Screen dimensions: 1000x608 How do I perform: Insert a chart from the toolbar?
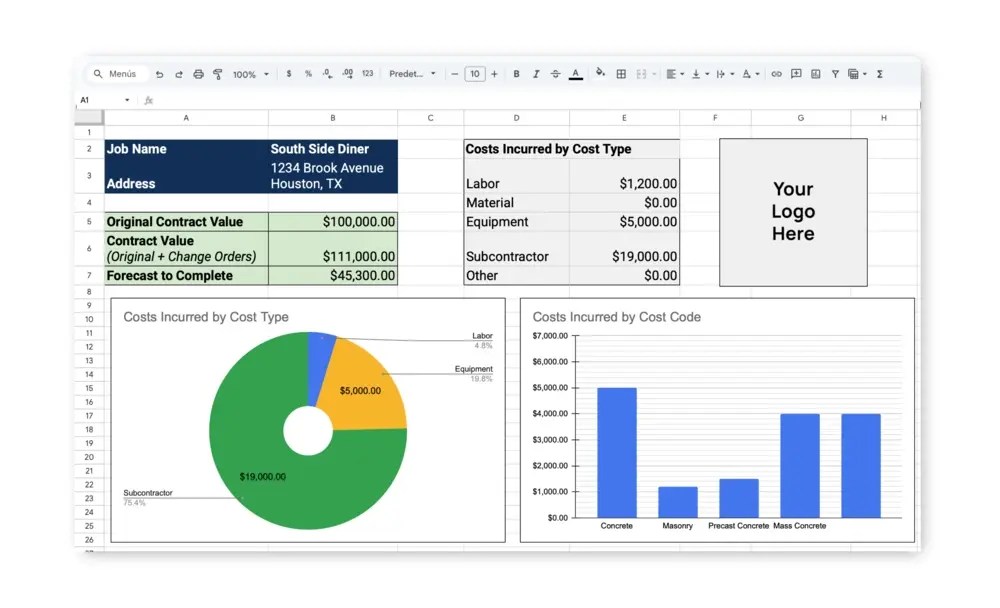coord(815,74)
